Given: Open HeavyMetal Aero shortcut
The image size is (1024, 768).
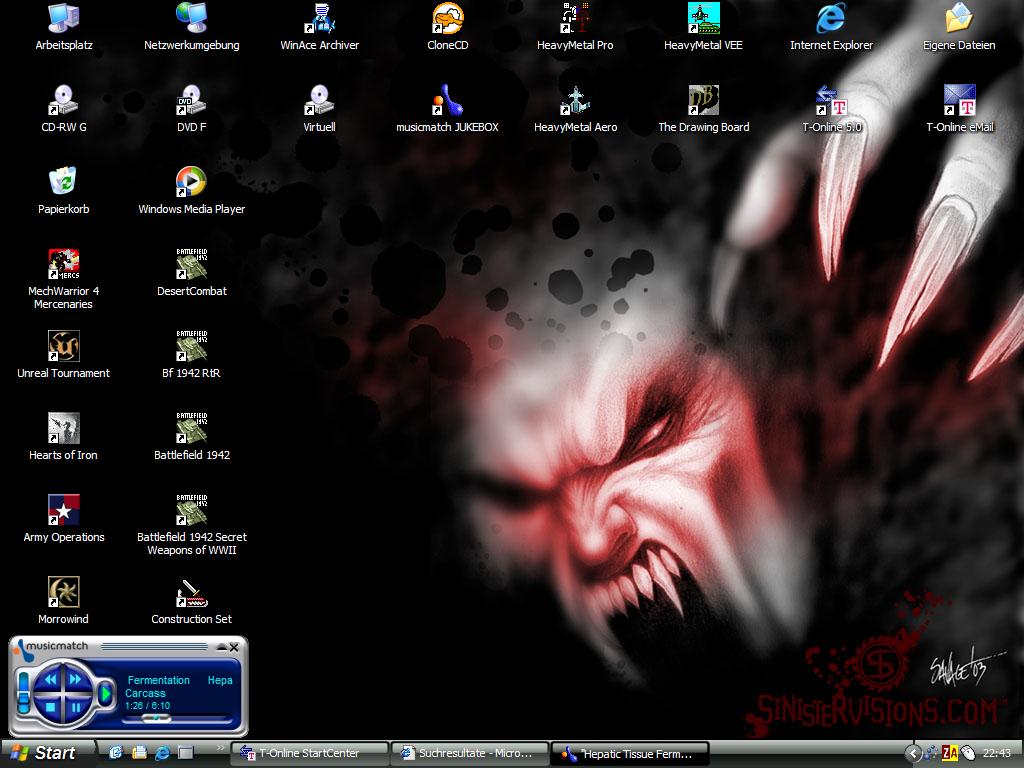Looking at the screenshot, I should coord(575,108).
